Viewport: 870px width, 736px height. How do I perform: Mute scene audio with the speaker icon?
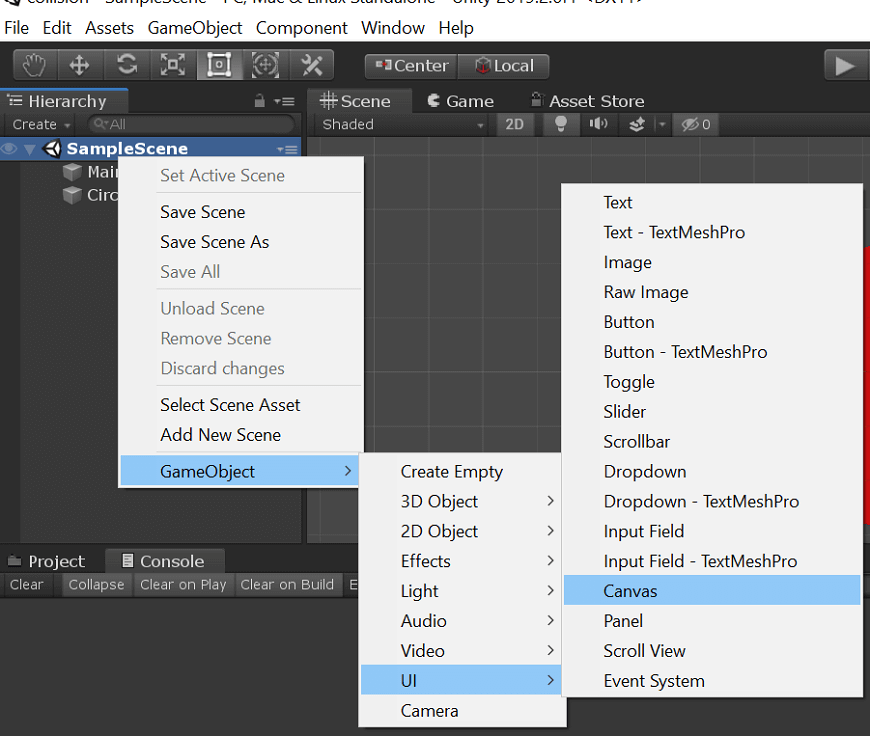(x=601, y=124)
